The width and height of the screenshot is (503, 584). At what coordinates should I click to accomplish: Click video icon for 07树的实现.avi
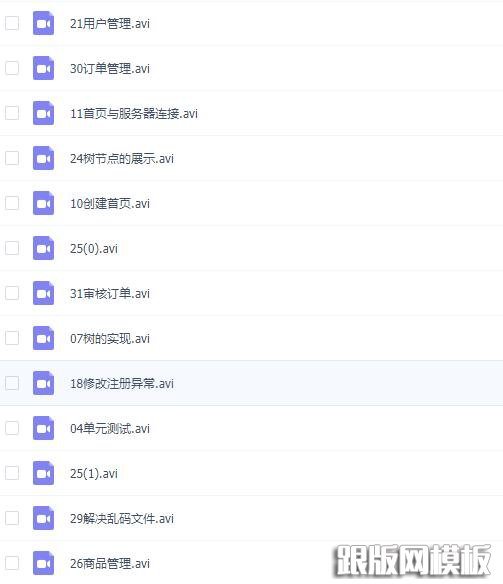(x=43, y=338)
